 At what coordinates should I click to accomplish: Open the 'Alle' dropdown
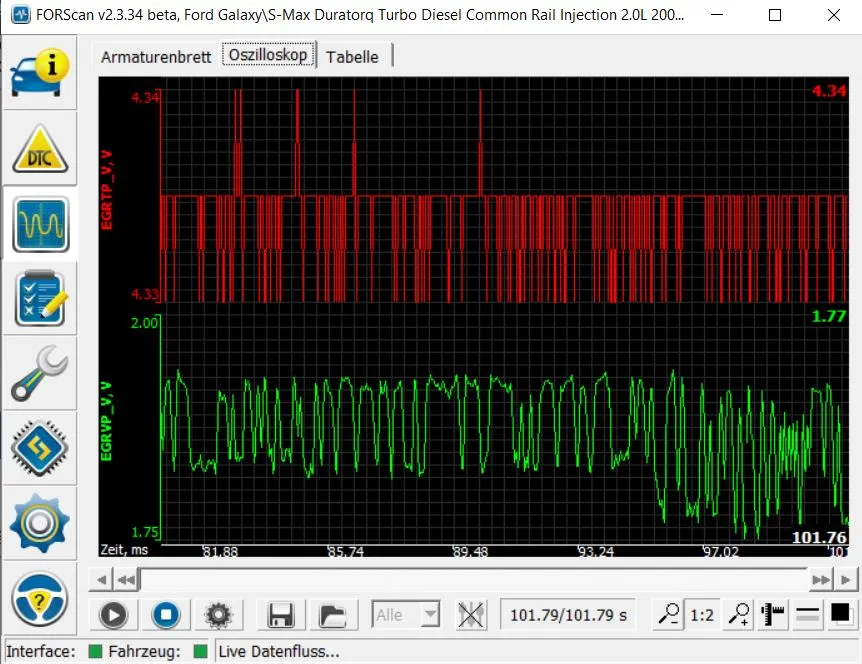405,615
